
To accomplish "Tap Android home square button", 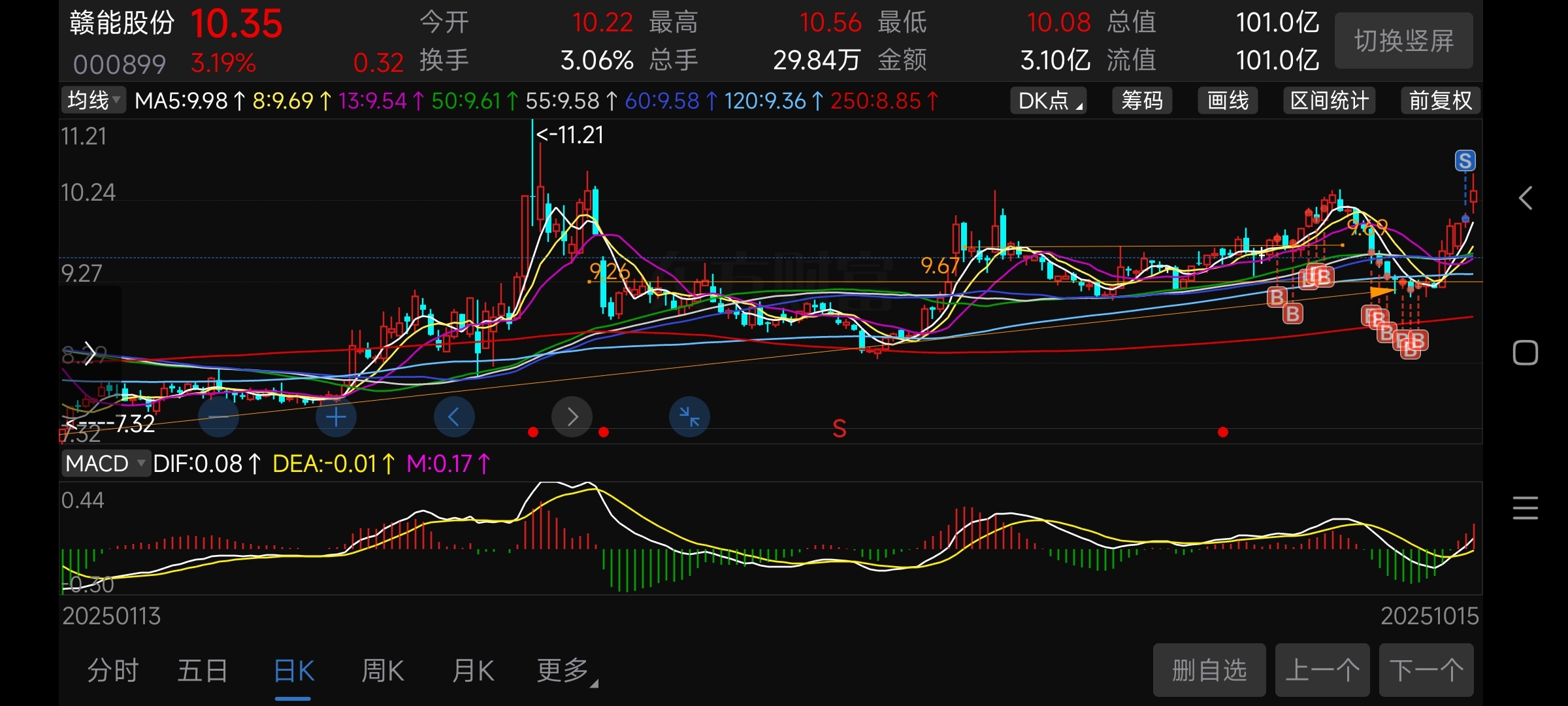I will 1526,353.
